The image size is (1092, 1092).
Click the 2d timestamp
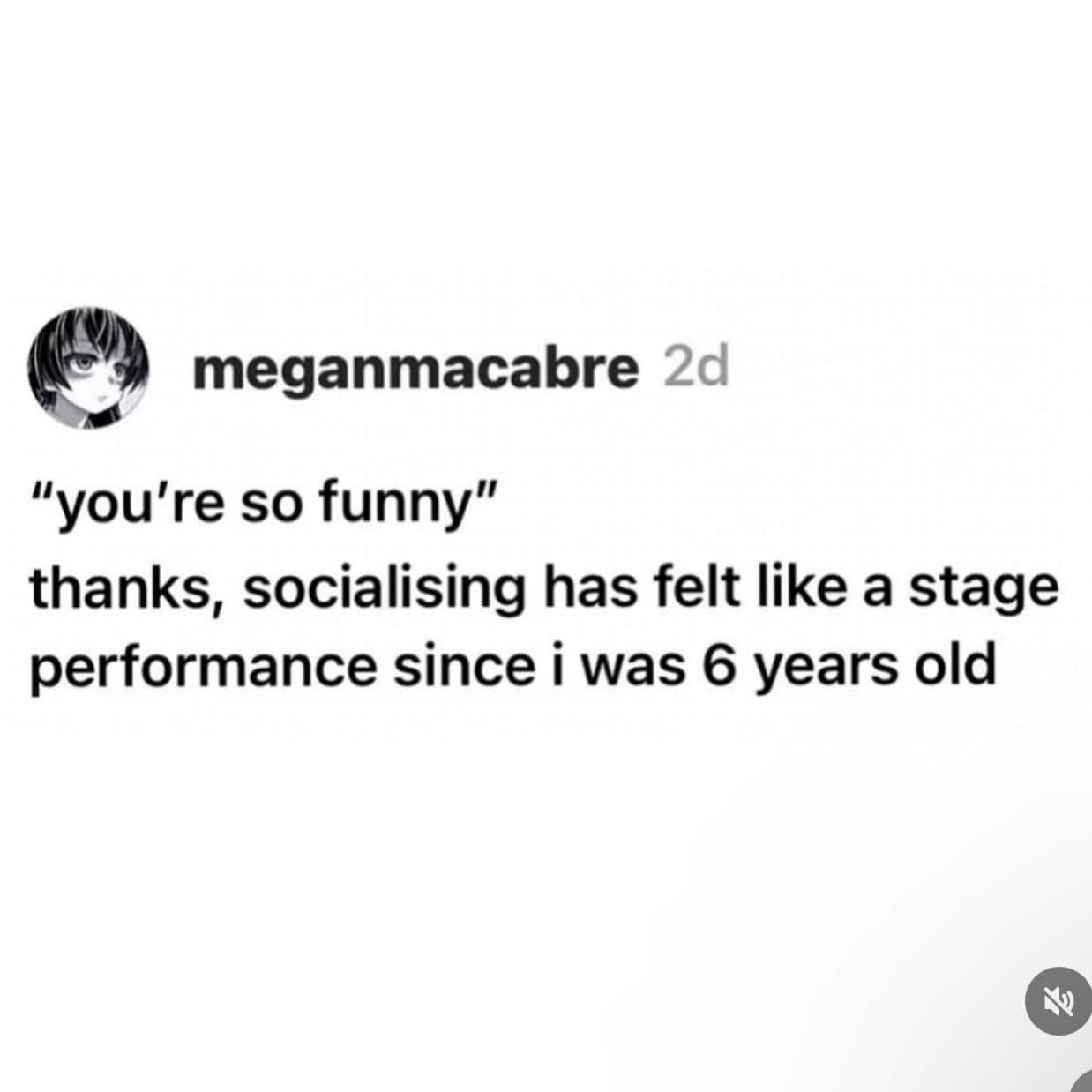tap(695, 369)
